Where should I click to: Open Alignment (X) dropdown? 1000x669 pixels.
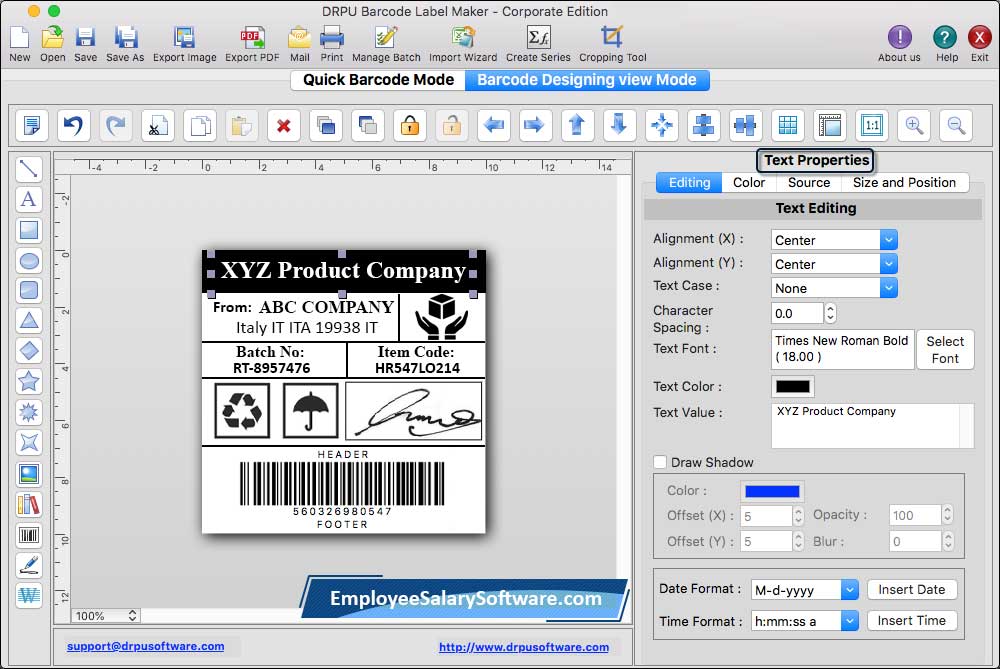tap(834, 240)
